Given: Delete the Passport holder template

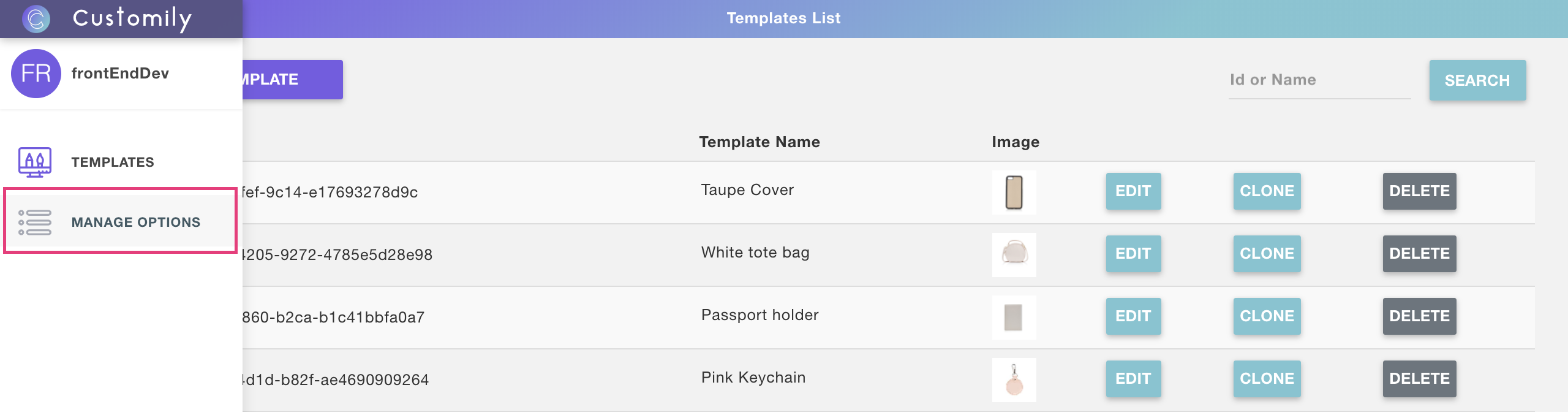Looking at the screenshot, I should [x=1419, y=316].
